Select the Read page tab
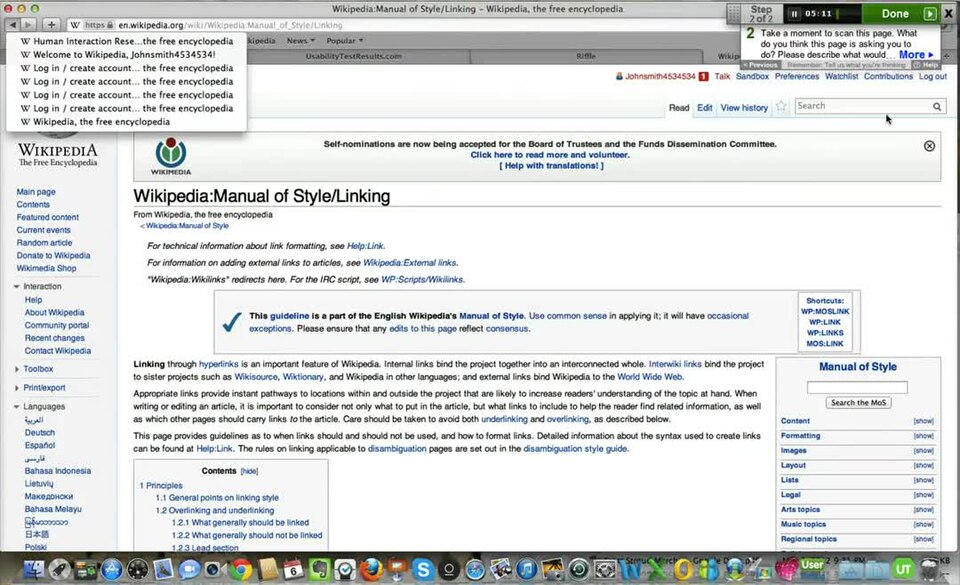The height and width of the screenshot is (585, 960). coord(679,108)
